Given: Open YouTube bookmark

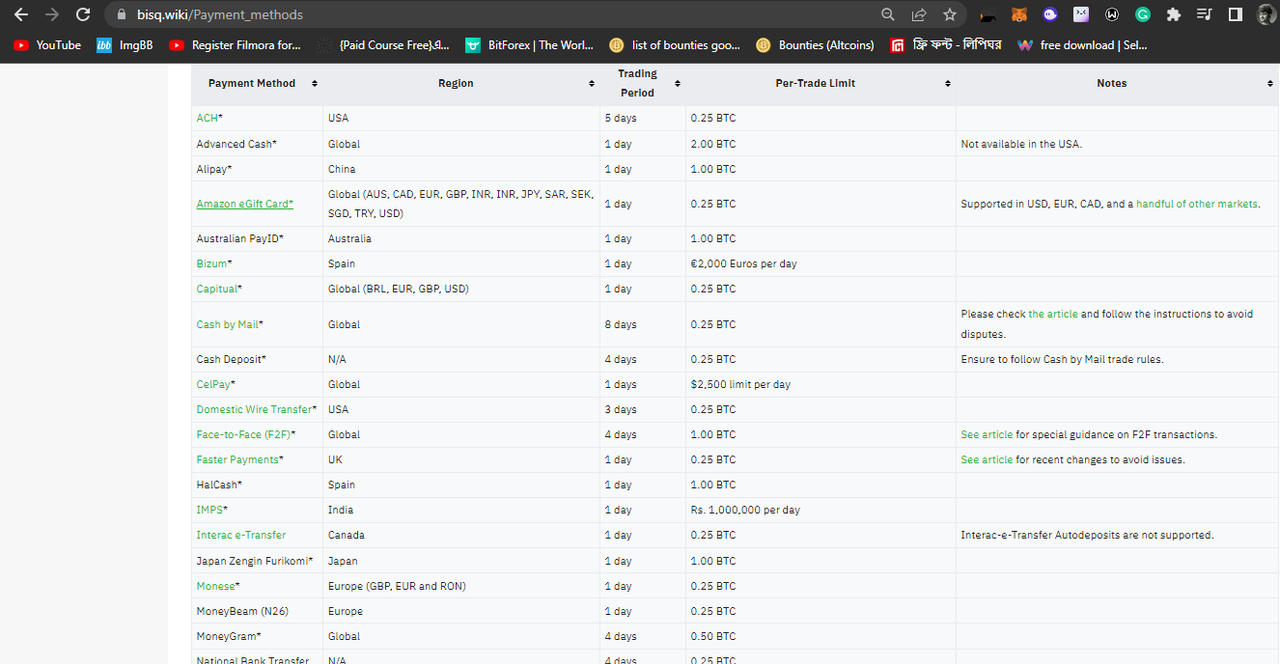Looking at the screenshot, I should pos(47,45).
